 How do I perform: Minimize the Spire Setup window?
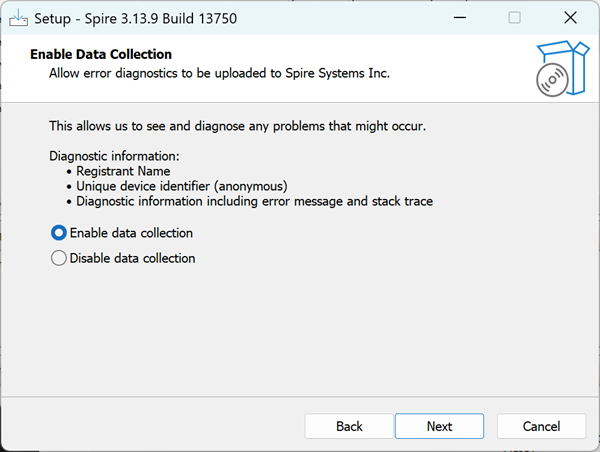tap(460, 18)
